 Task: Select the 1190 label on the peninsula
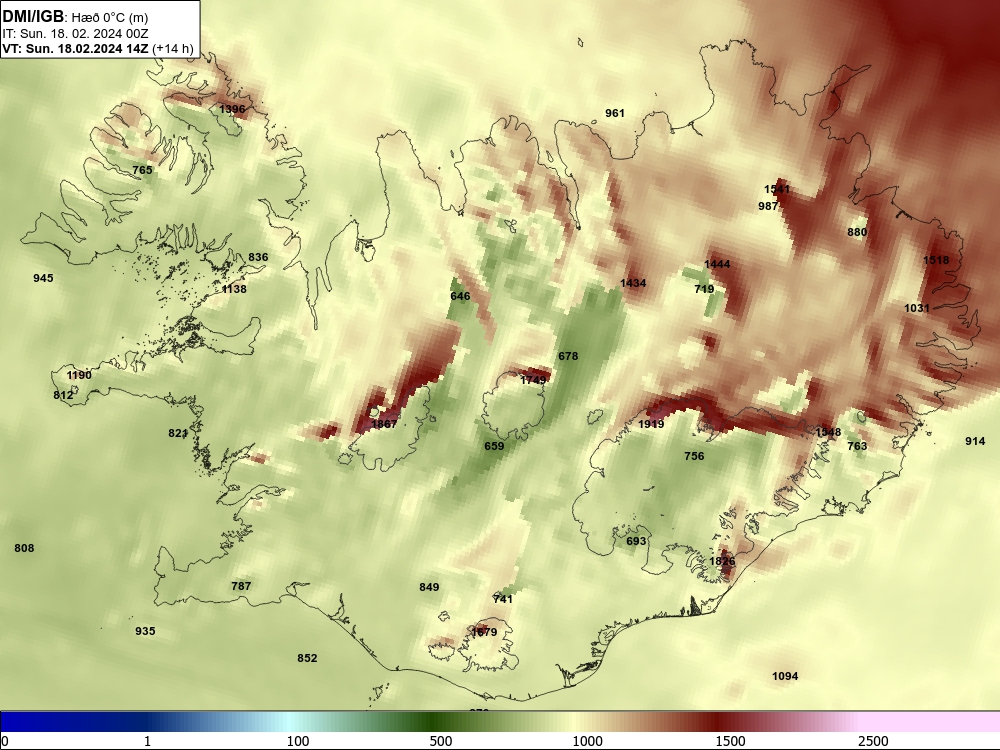point(79,375)
